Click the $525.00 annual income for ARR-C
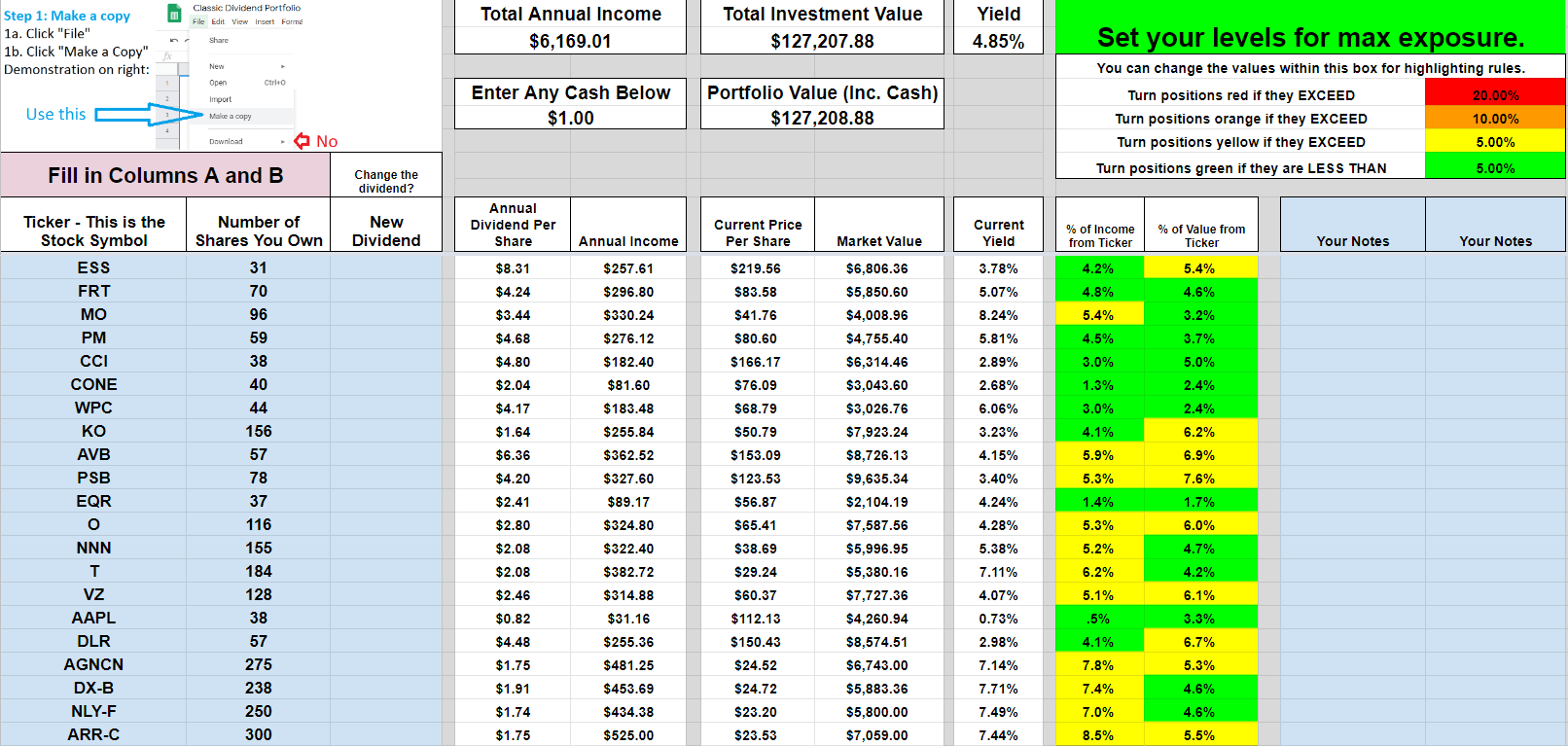This screenshot has height=746, width=1568. click(x=628, y=735)
